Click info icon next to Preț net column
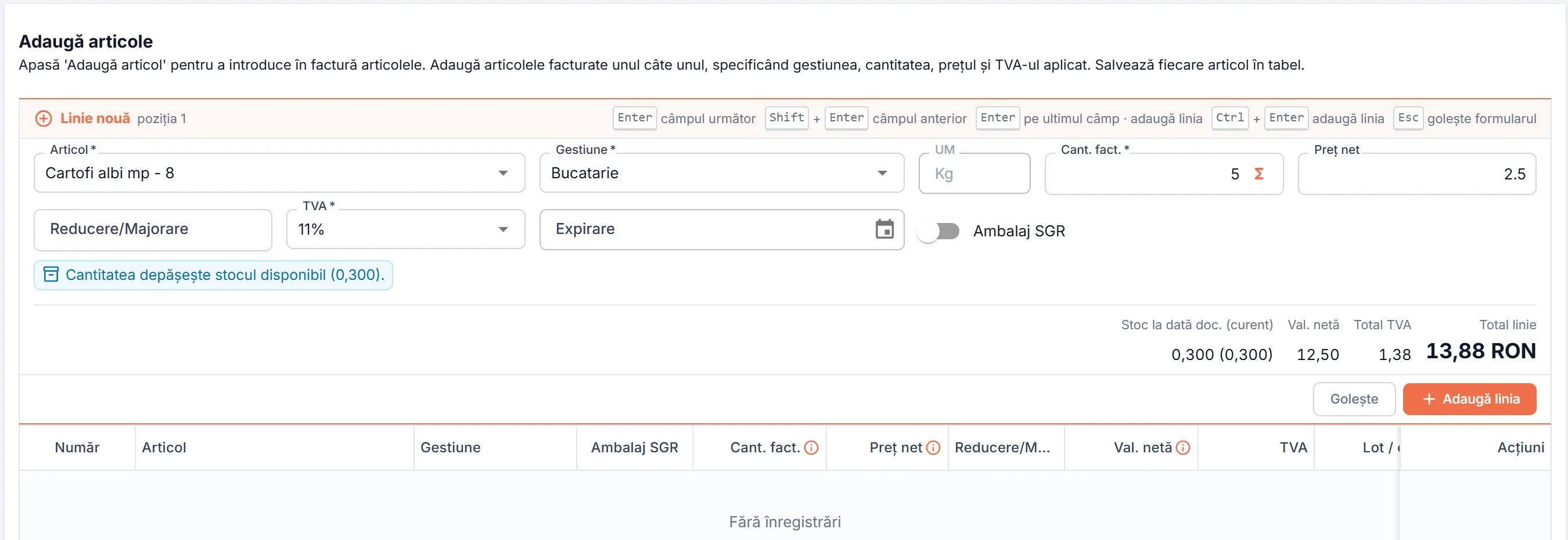 click(933, 448)
